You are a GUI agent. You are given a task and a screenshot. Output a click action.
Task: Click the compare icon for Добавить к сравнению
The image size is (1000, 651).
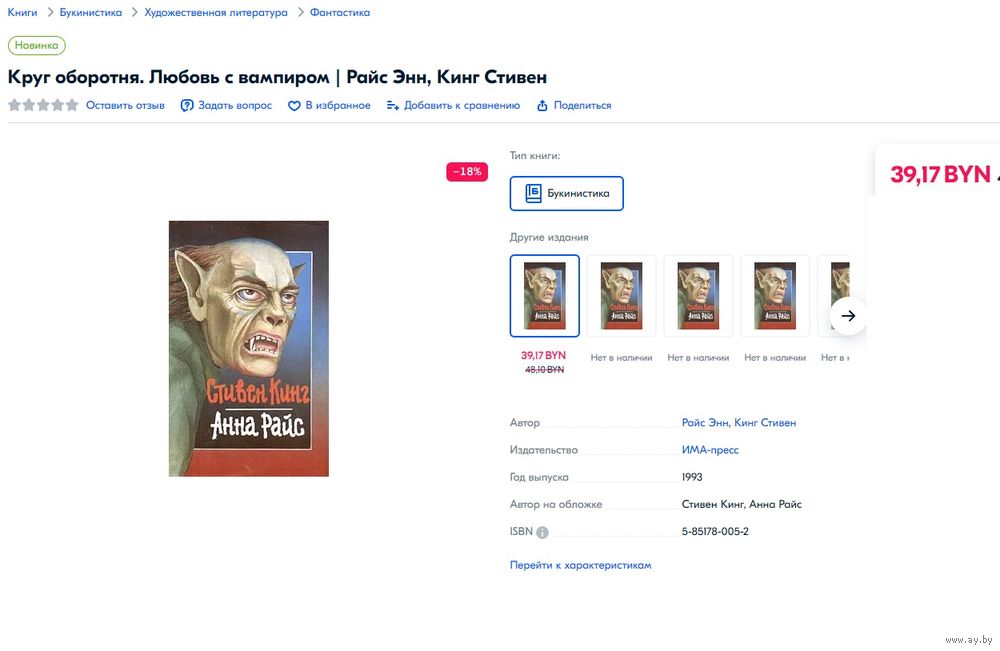tap(393, 106)
